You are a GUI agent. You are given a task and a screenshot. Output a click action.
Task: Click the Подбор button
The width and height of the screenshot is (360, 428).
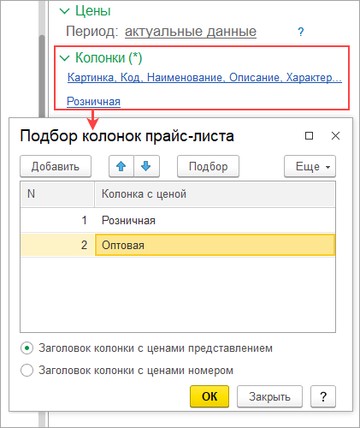tap(208, 166)
